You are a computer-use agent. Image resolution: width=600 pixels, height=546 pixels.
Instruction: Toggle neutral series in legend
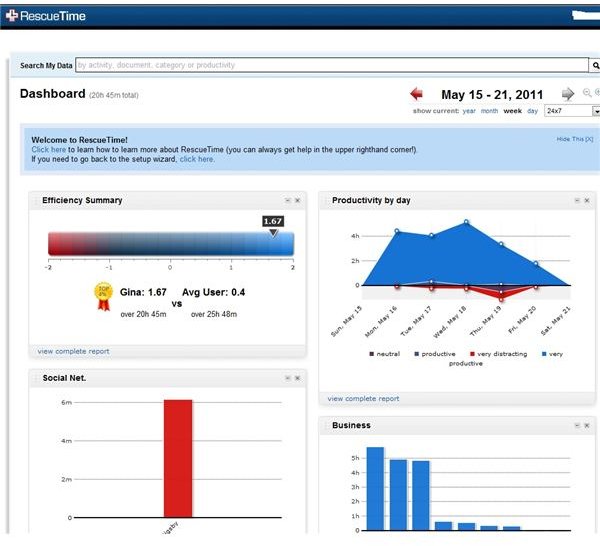click(385, 354)
